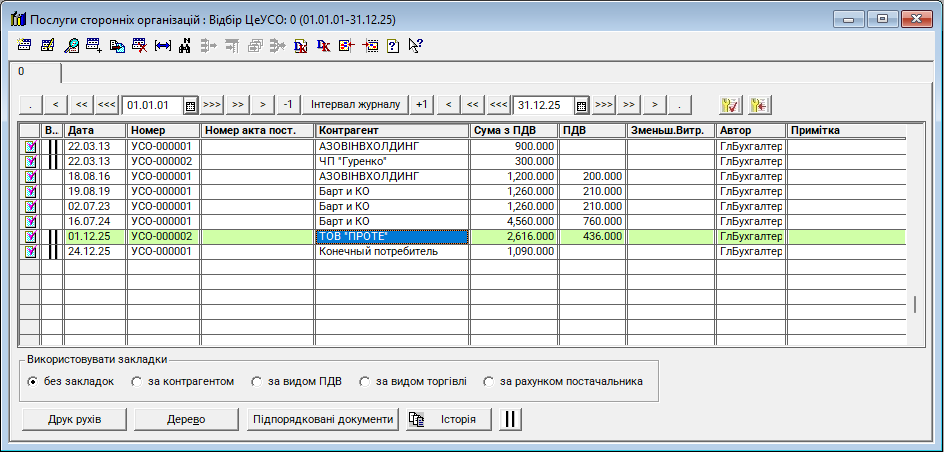Click the context help cursor icon
This screenshot has width=944, height=452.
point(416,45)
